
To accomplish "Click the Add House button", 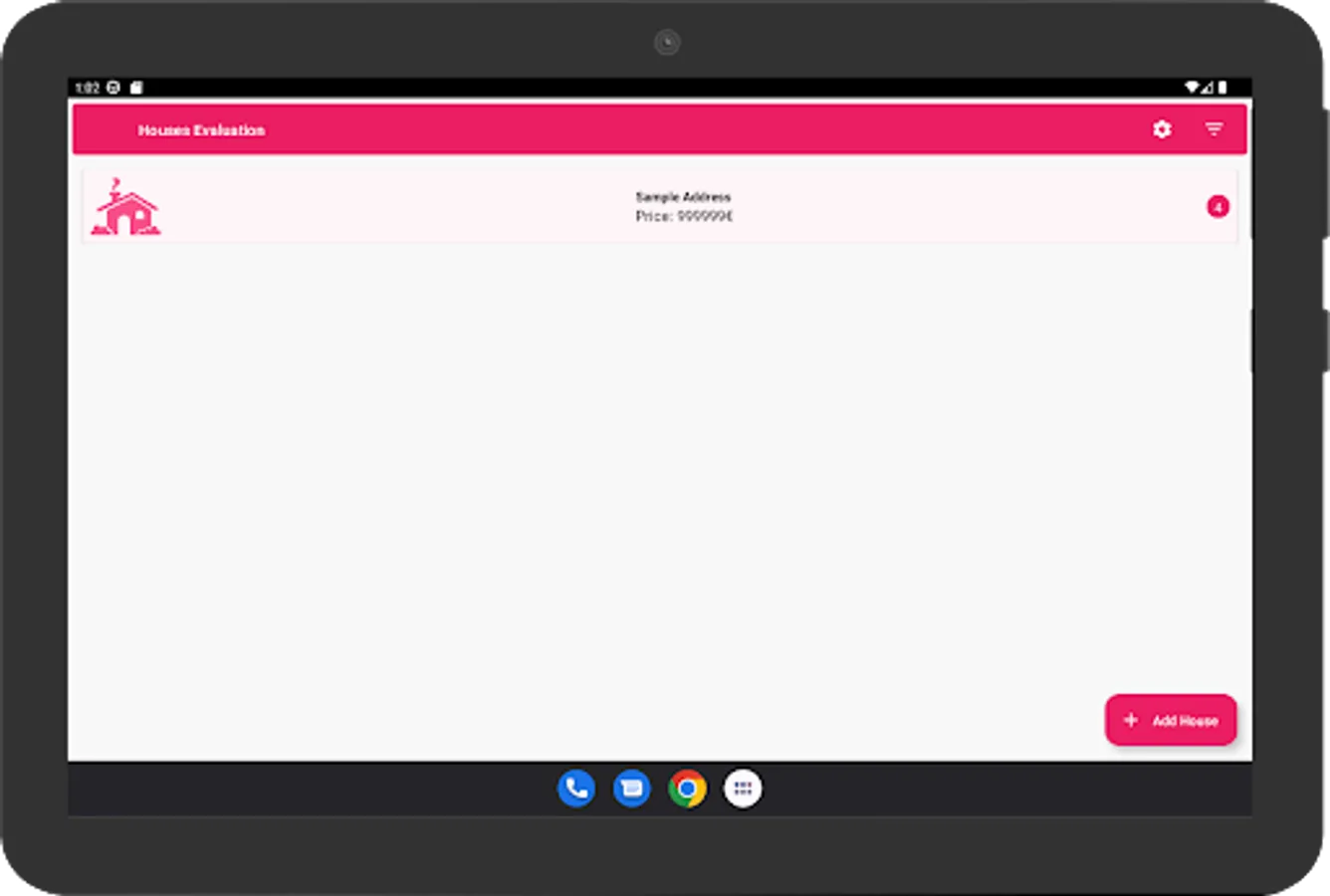I will (1171, 720).
